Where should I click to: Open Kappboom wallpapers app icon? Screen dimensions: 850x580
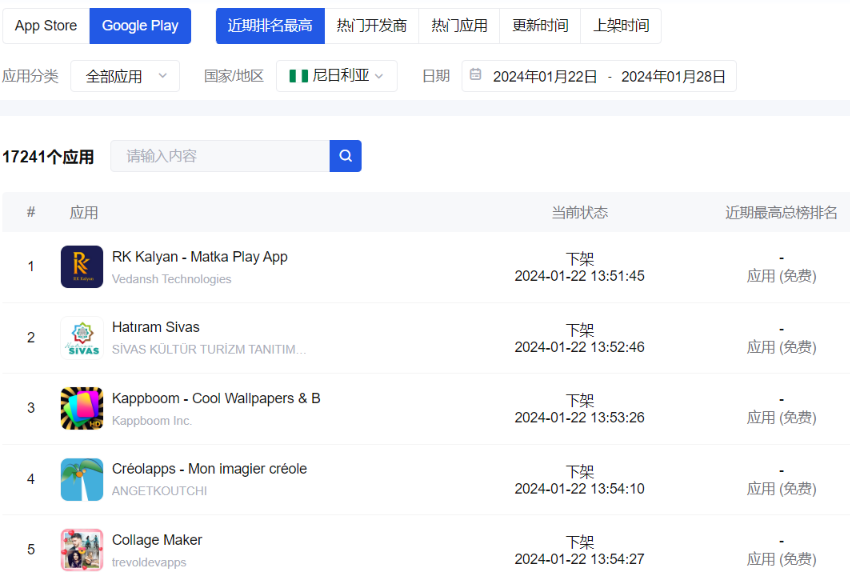[82, 408]
